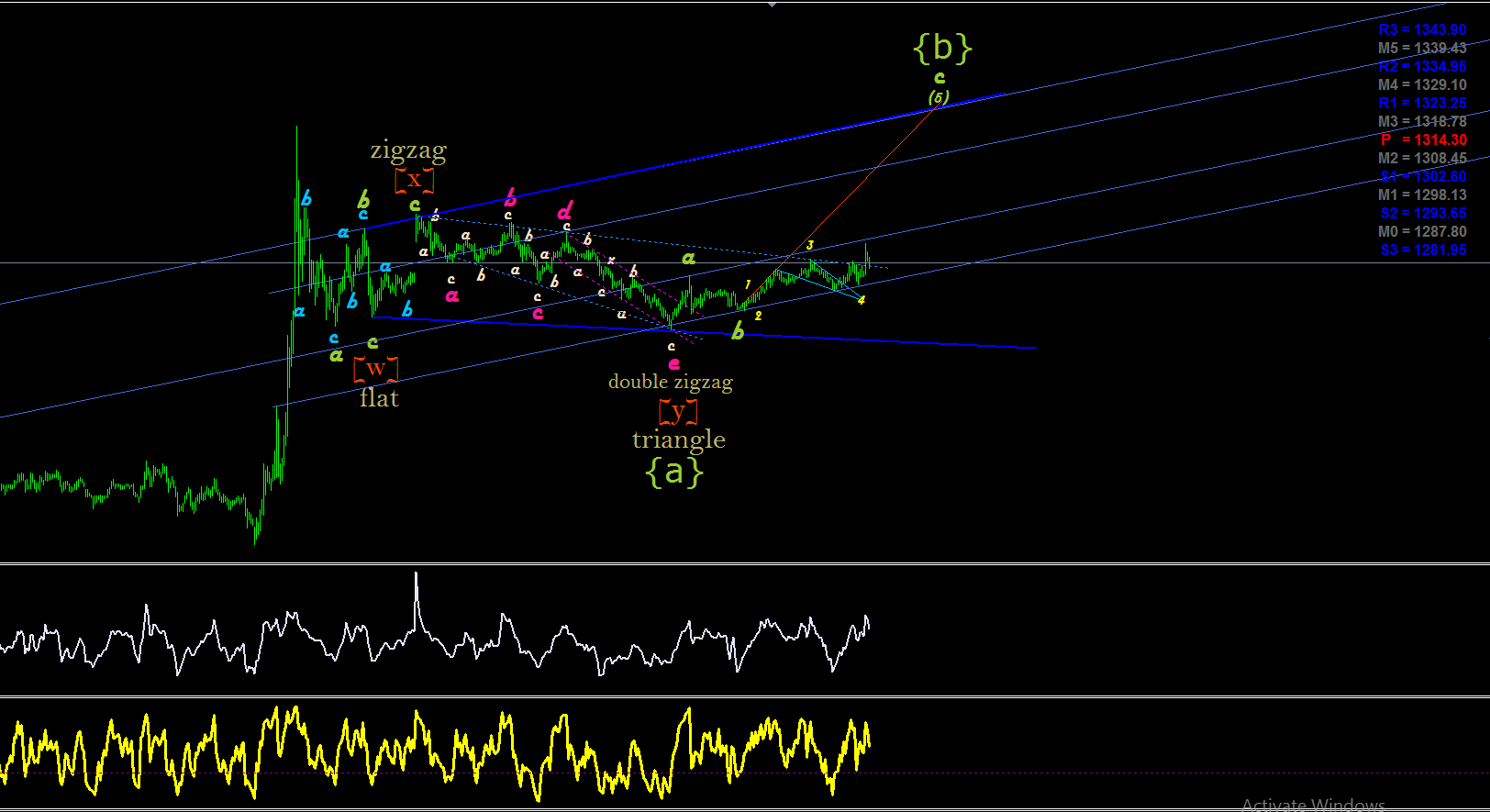Select the M4 = 1329.10 level label
Viewport: 1490px width, 812px height.
pos(1422,84)
